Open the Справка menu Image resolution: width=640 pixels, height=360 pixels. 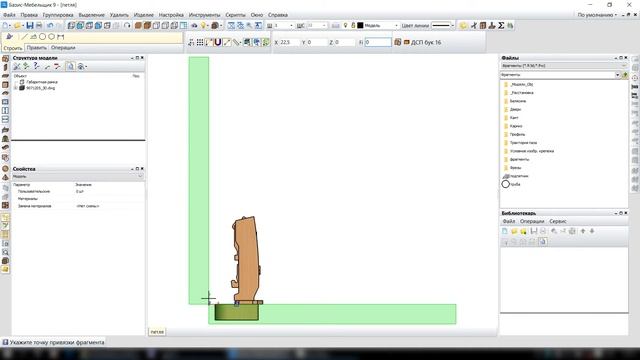pyautogui.click(x=278, y=15)
